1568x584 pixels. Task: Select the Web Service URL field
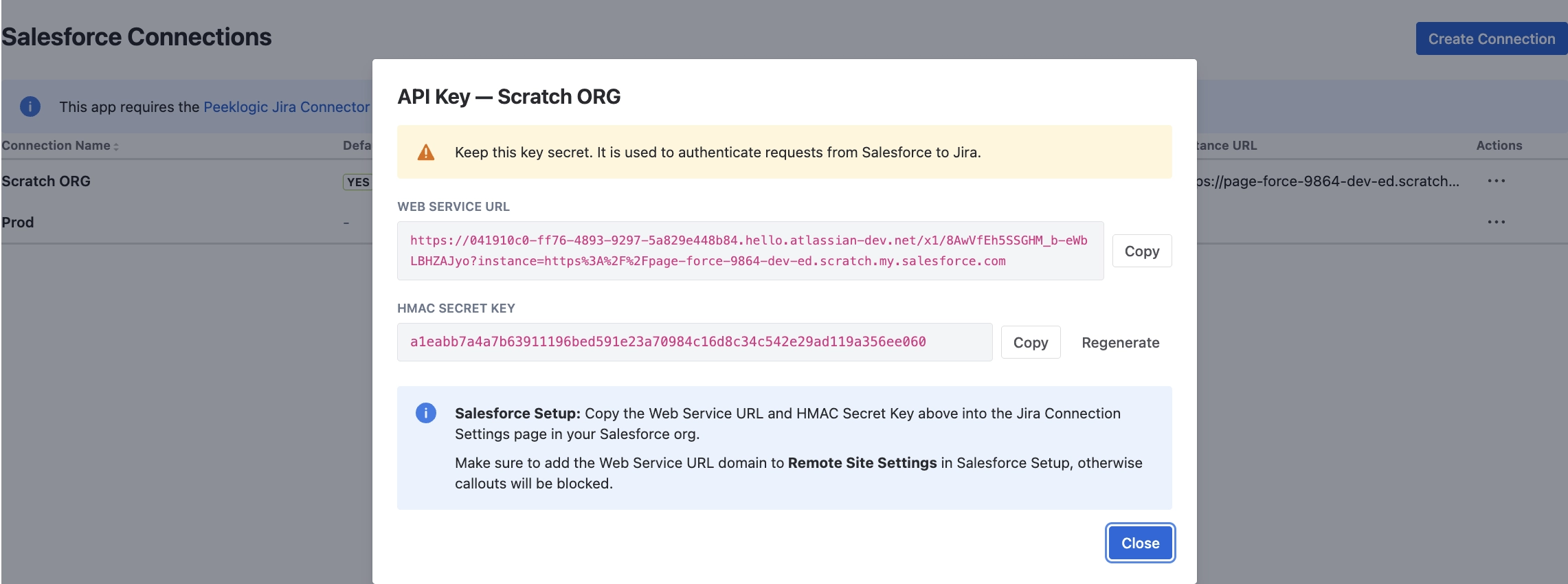pyautogui.click(x=750, y=251)
